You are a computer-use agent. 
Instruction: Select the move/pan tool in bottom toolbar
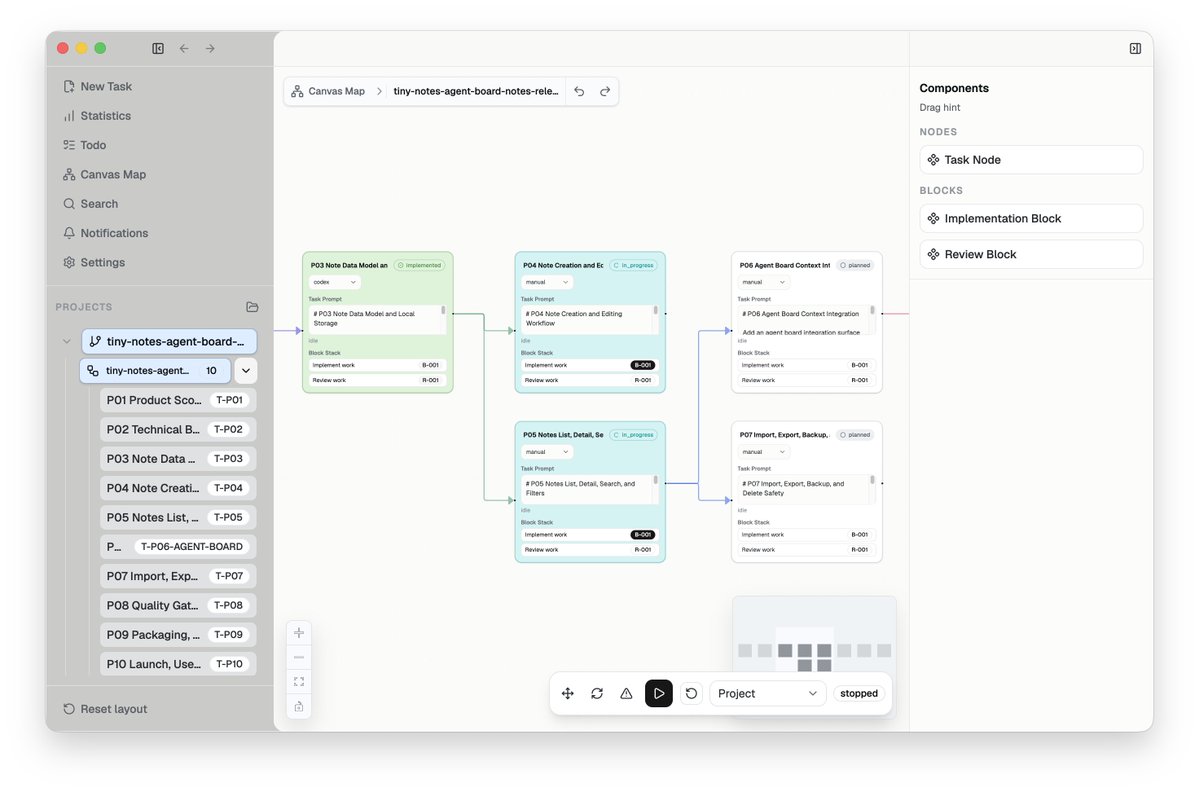coord(567,693)
